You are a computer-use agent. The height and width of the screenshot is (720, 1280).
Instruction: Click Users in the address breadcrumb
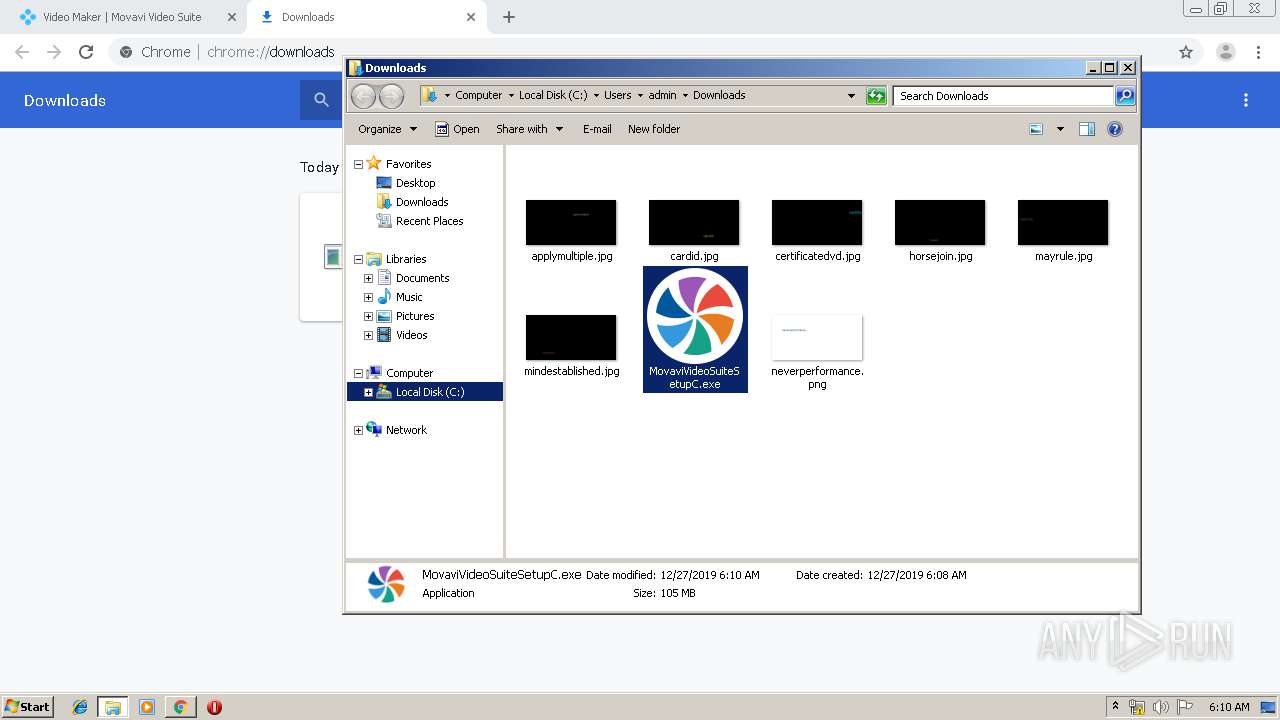tap(617, 96)
